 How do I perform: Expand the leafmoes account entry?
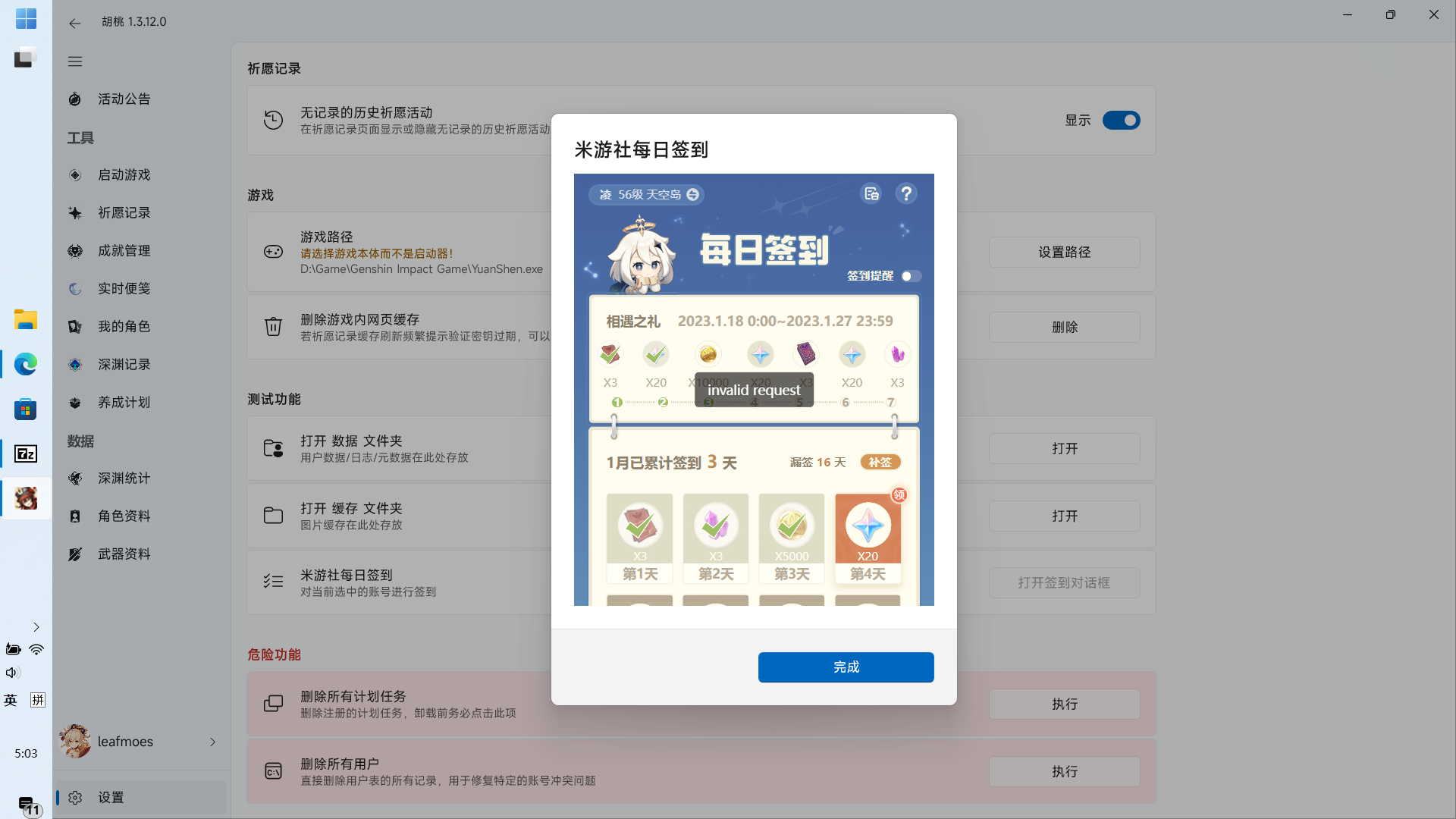212,742
